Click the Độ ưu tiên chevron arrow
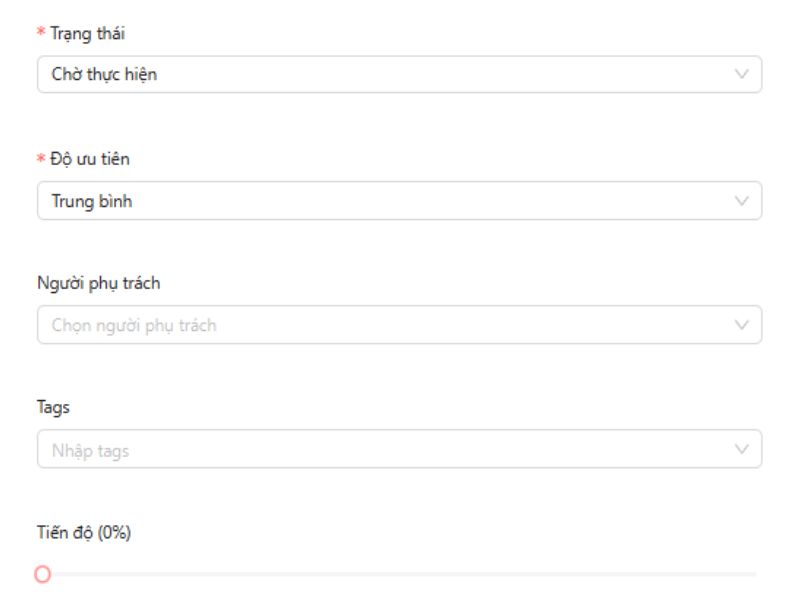This screenshot has height=600, width=800. point(741,201)
